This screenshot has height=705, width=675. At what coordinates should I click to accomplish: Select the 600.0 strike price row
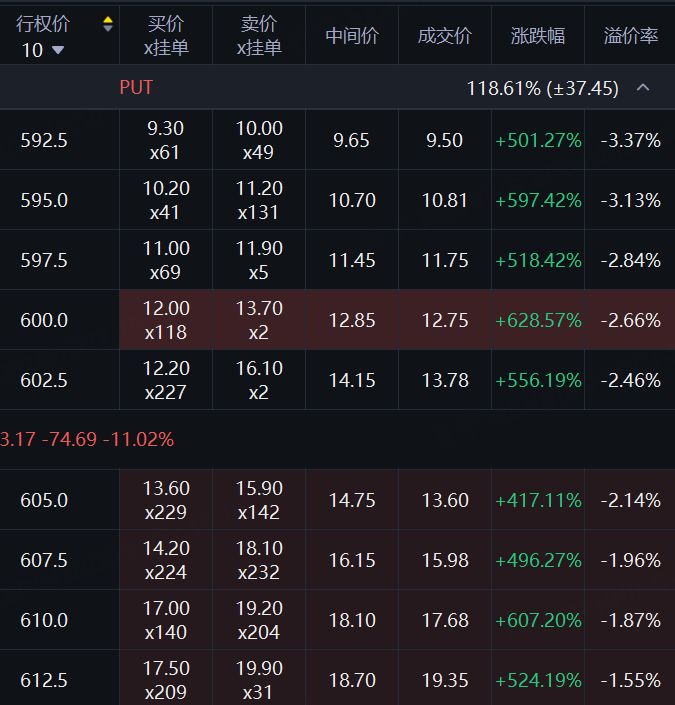45,320
